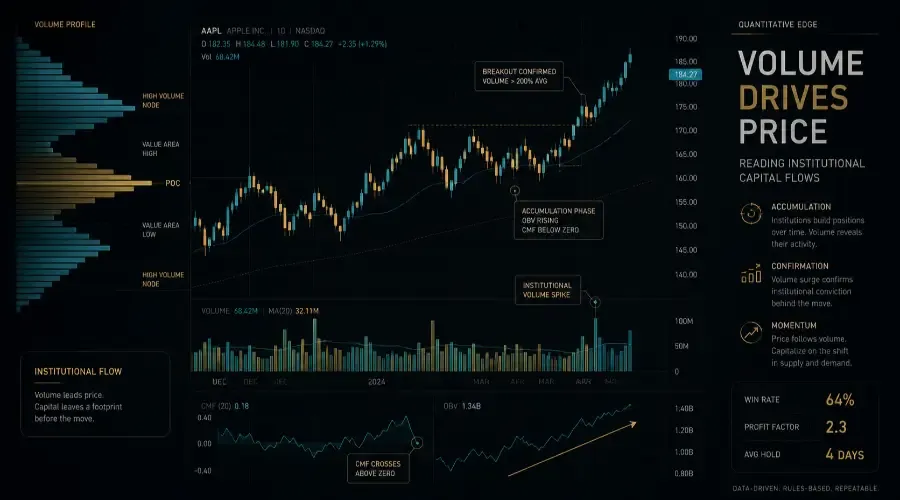Click the 160.00 price axis label
The width and height of the screenshot is (900, 500).
[x=686, y=178]
